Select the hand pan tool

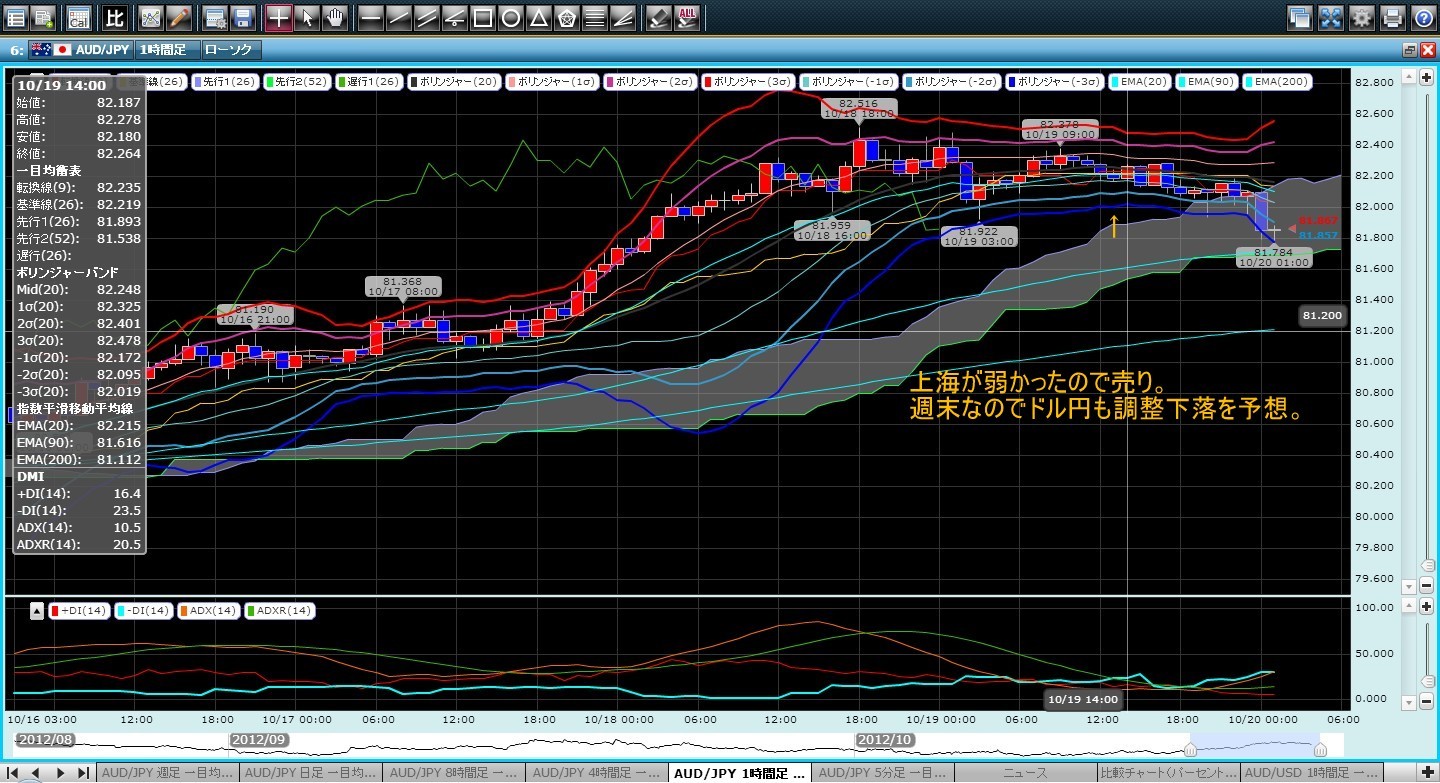(x=335, y=17)
